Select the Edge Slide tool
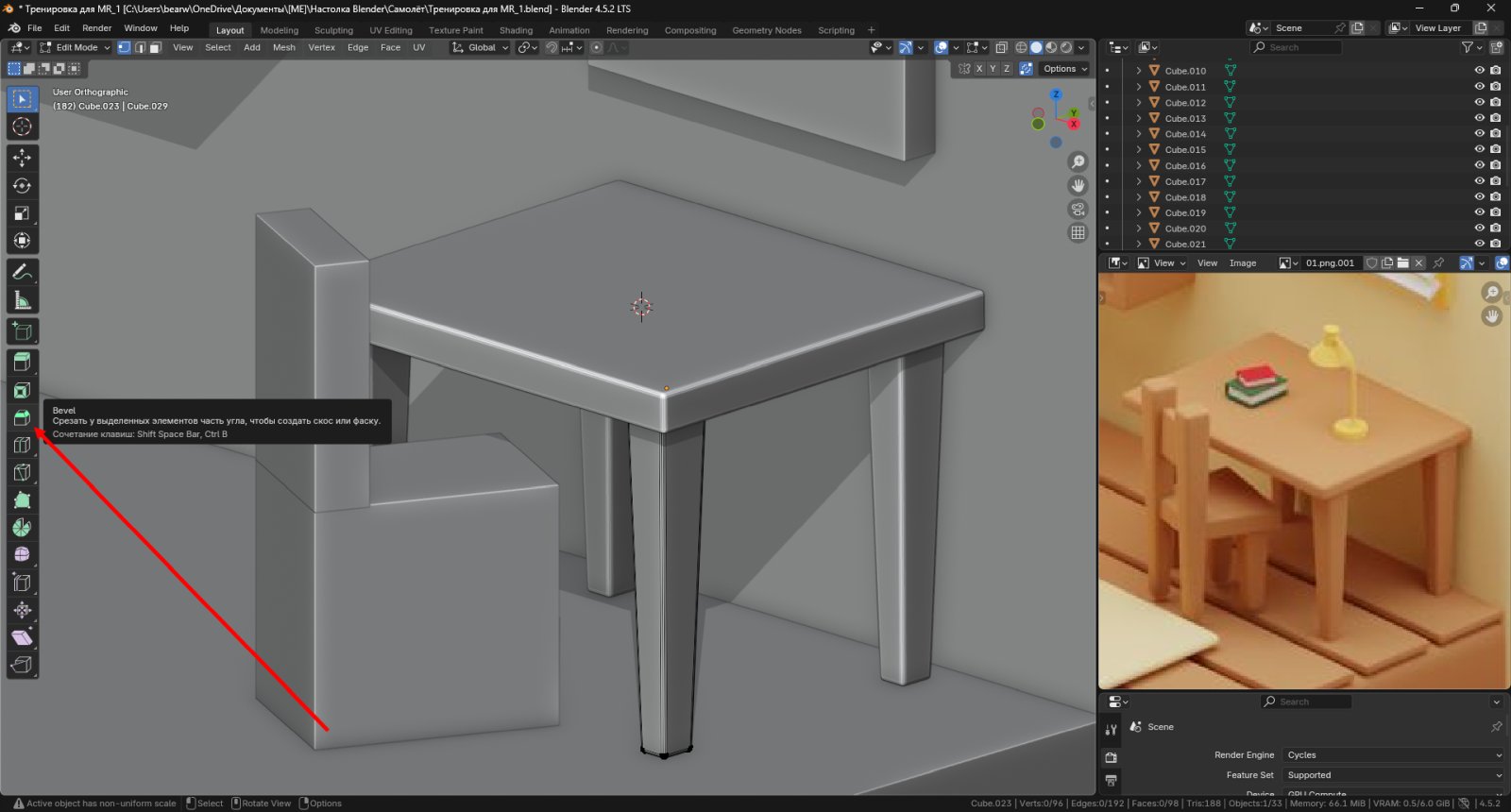This screenshot has height=812, width=1511. (x=23, y=583)
